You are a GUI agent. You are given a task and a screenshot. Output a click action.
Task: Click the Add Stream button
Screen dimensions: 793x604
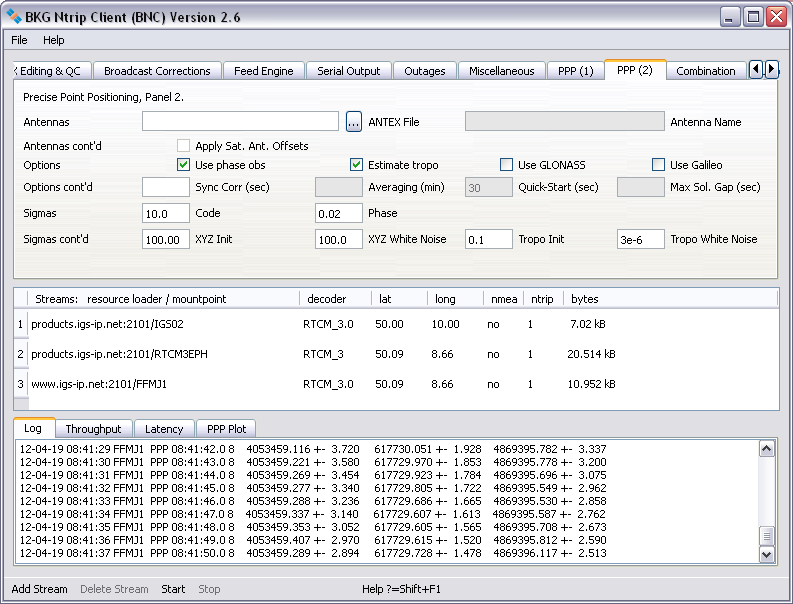coord(40,589)
